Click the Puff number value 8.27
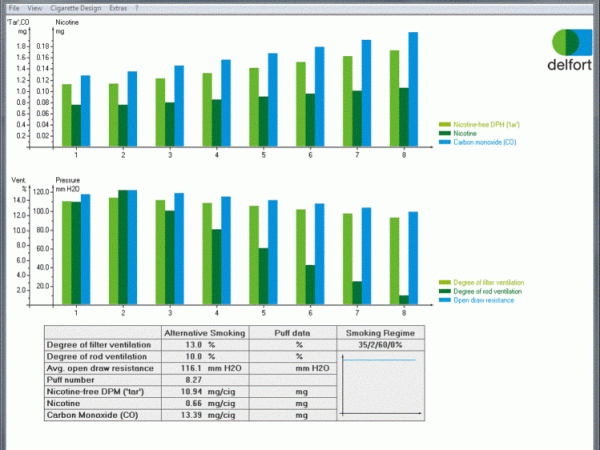 193,379
